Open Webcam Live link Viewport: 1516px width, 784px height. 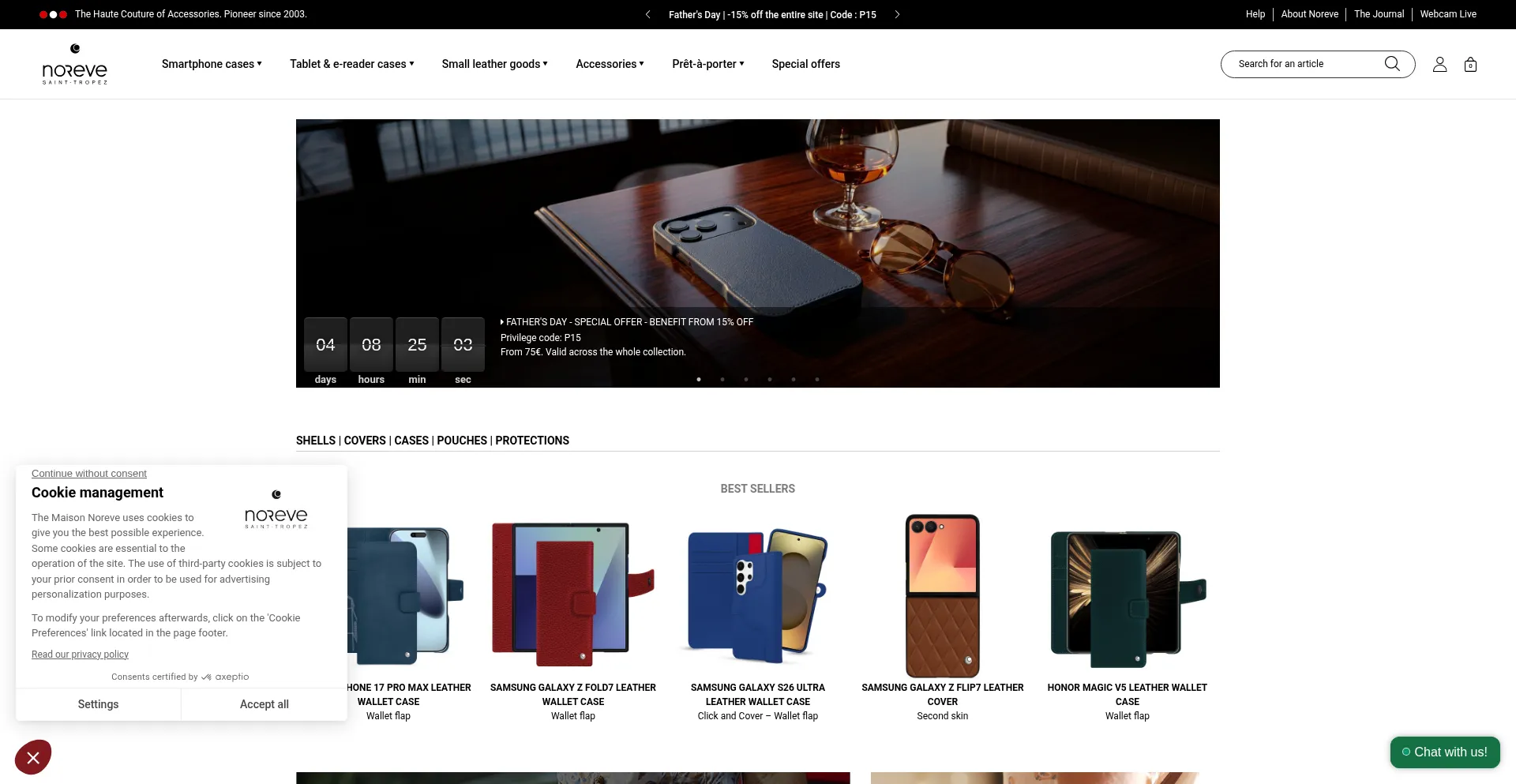(1448, 14)
